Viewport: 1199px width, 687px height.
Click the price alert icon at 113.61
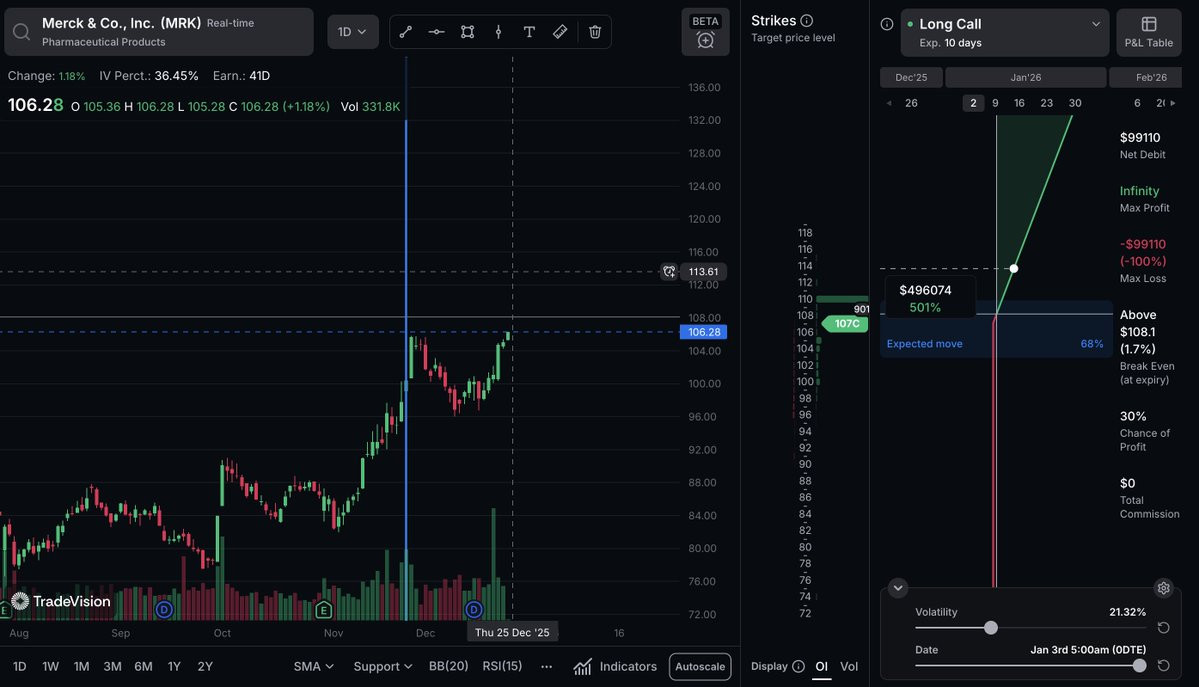tap(669, 272)
